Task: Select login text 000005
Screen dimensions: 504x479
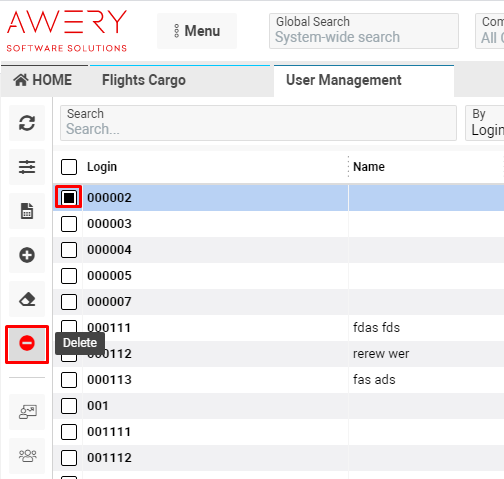Action: coord(109,276)
